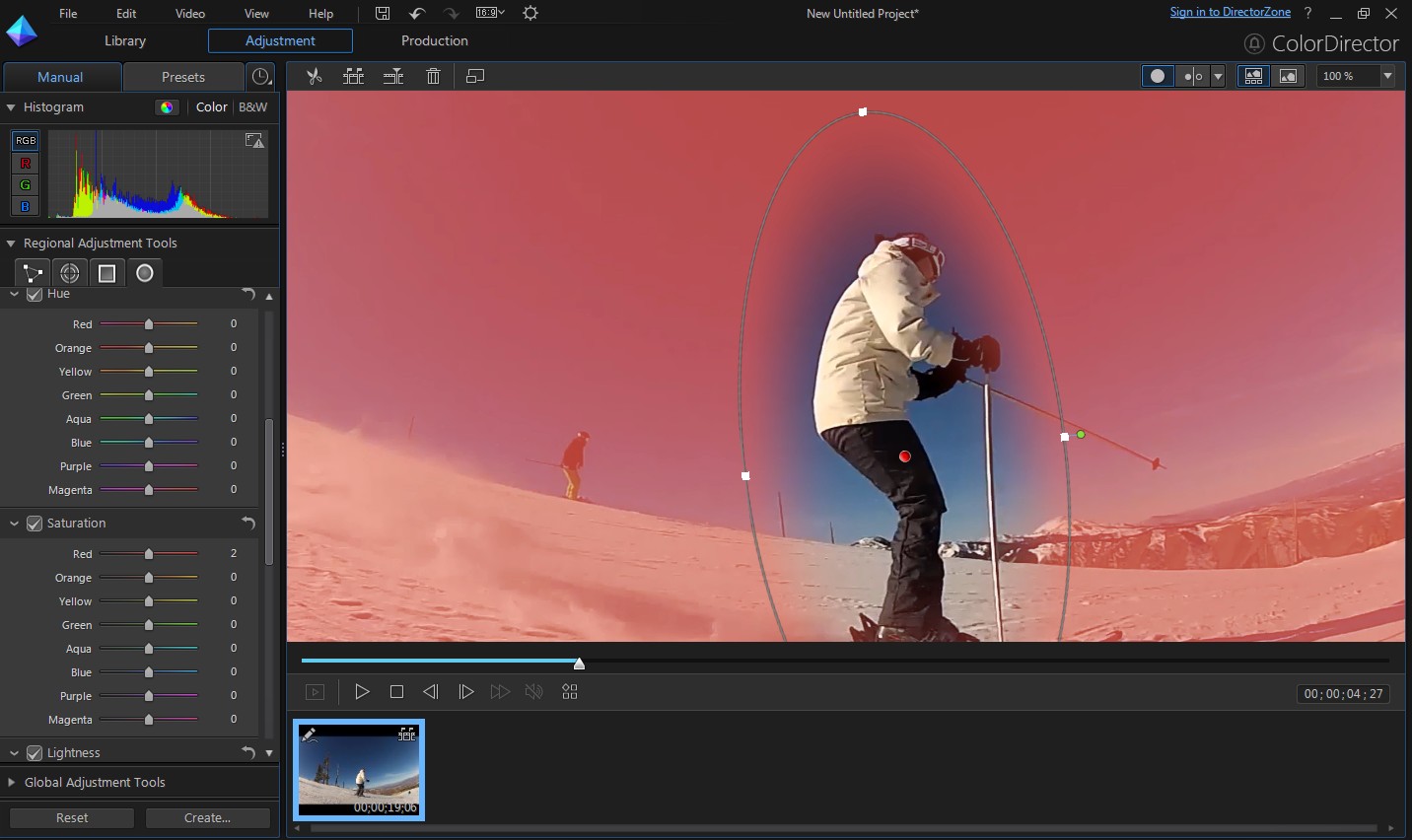Viewport: 1412px width, 840px height.
Task: Open the Video menu
Action: pos(190,13)
